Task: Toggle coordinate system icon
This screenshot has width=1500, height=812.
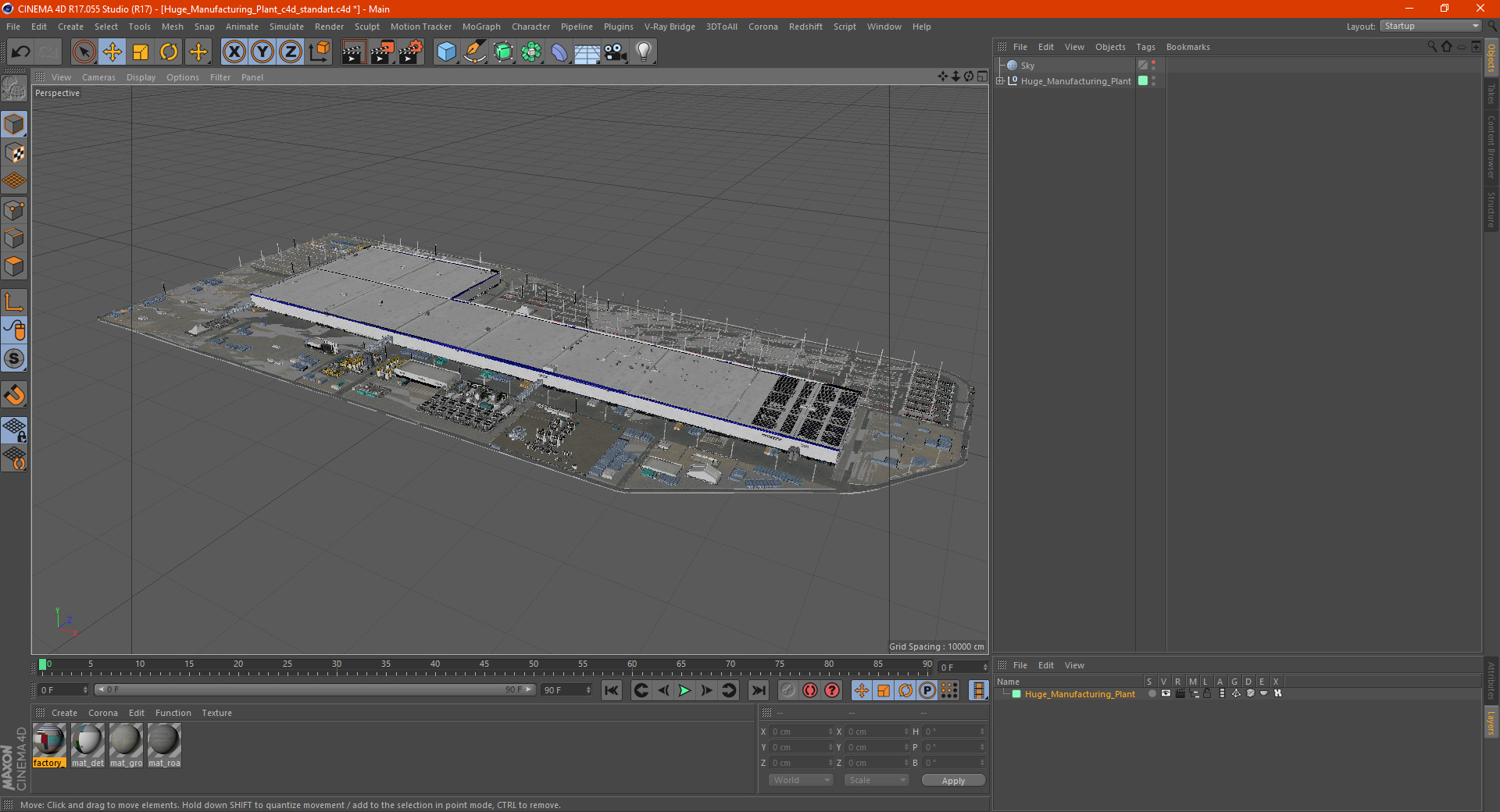Action: (x=319, y=52)
